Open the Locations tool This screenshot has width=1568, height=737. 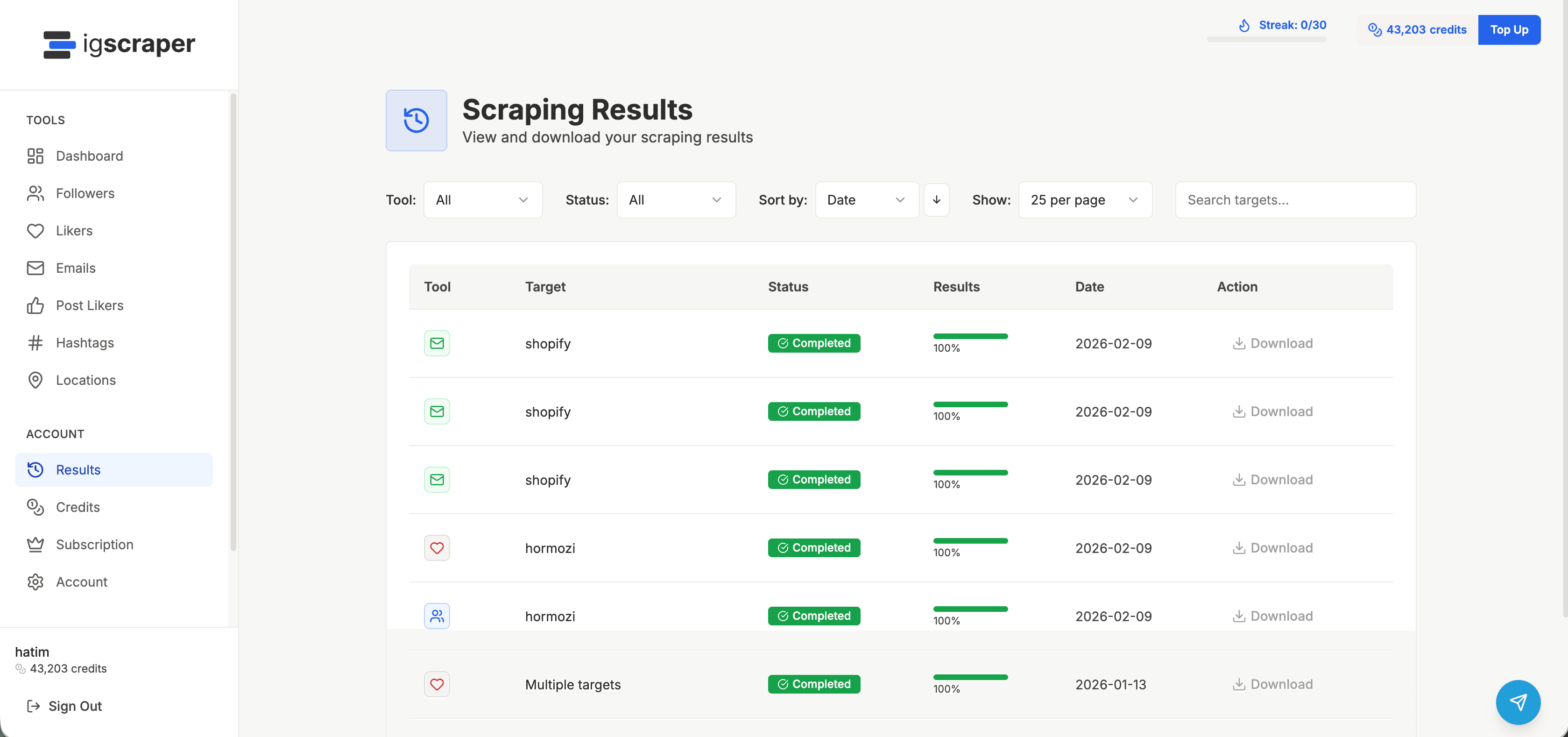86,380
